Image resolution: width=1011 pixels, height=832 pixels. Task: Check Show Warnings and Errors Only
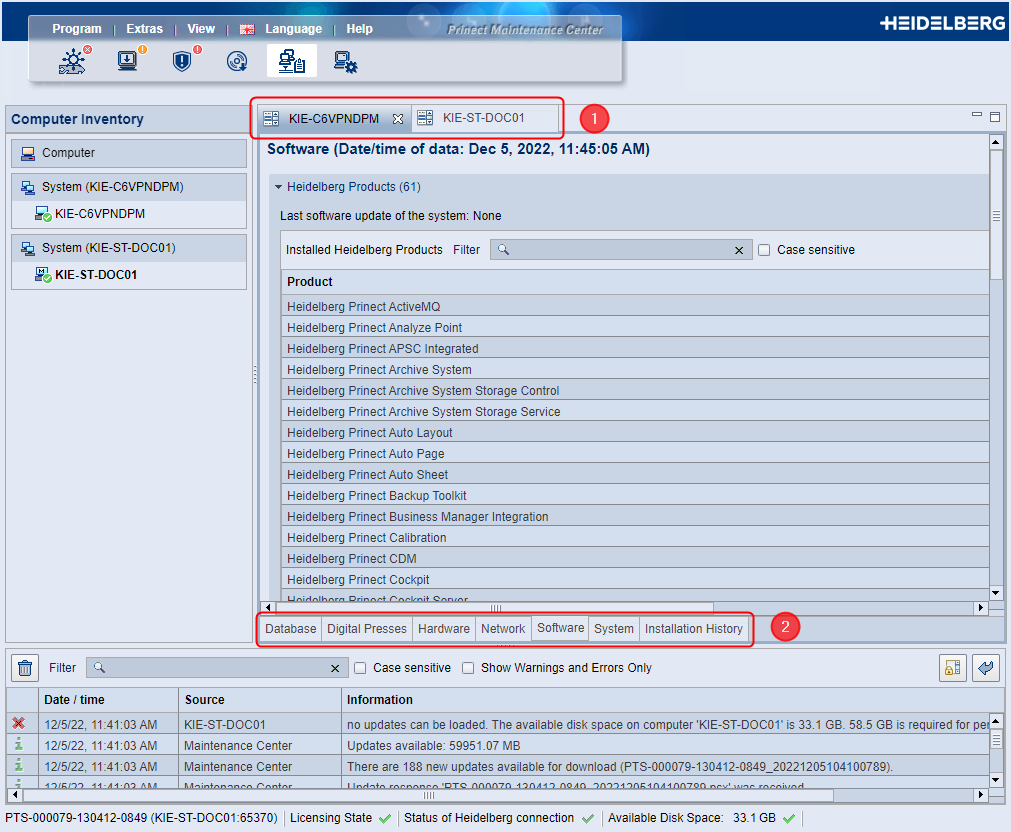[x=469, y=668]
